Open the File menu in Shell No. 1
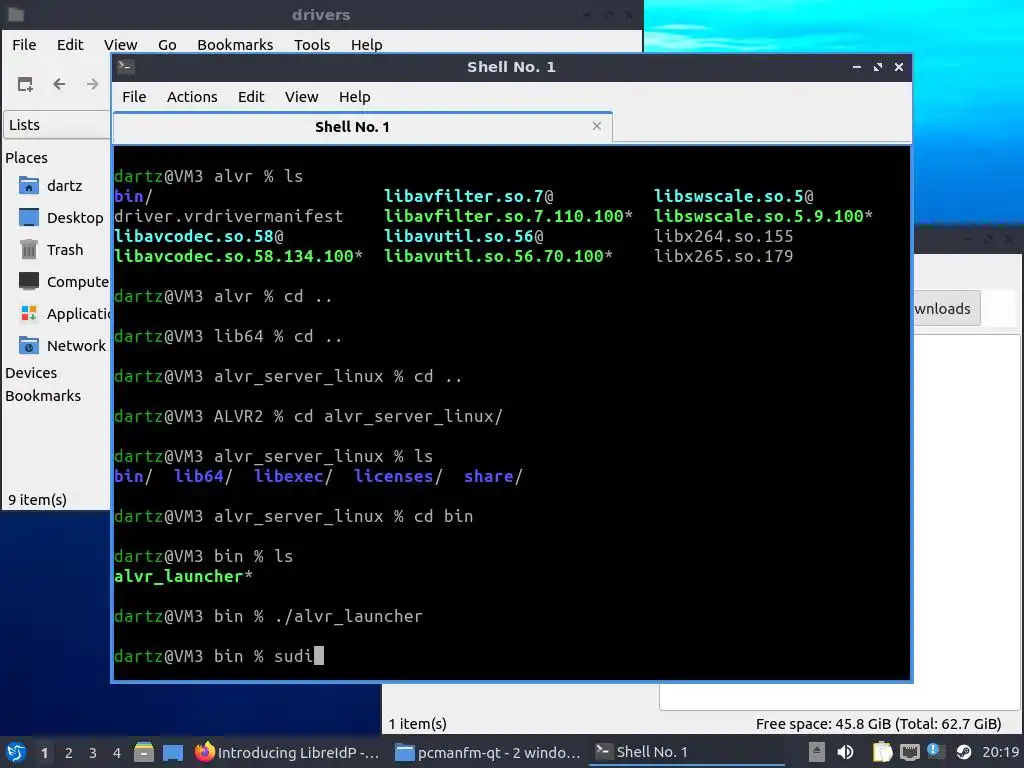Image resolution: width=1024 pixels, height=768 pixels. (x=134, y=97)
